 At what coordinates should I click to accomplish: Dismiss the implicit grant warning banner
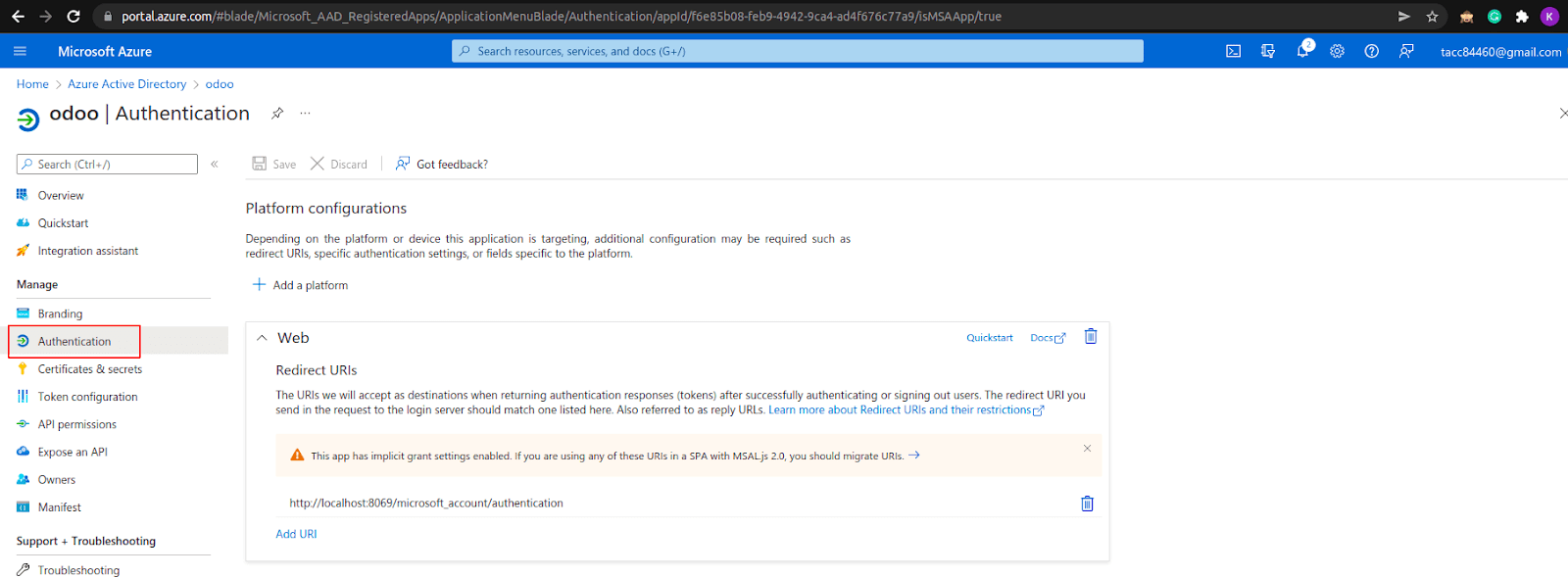tap(1087, 448)
